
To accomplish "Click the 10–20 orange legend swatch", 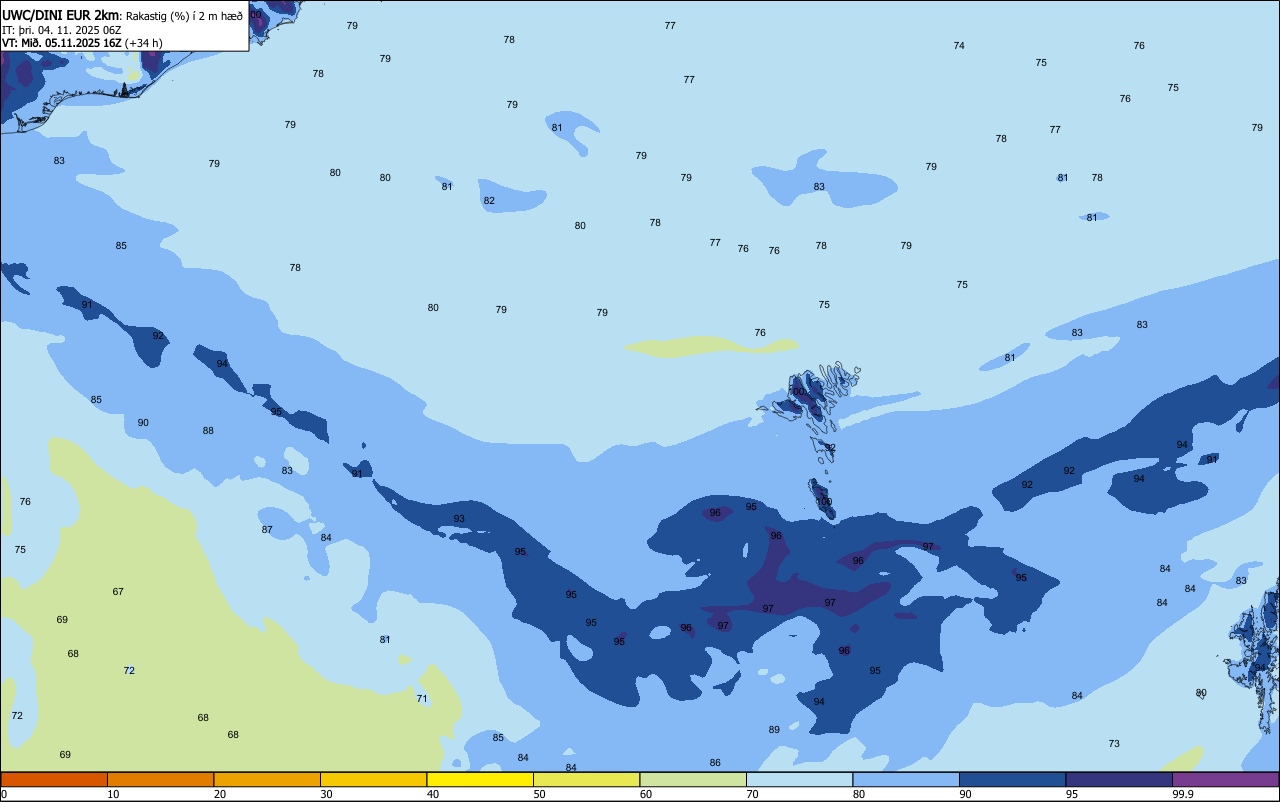I will [160, 779].
